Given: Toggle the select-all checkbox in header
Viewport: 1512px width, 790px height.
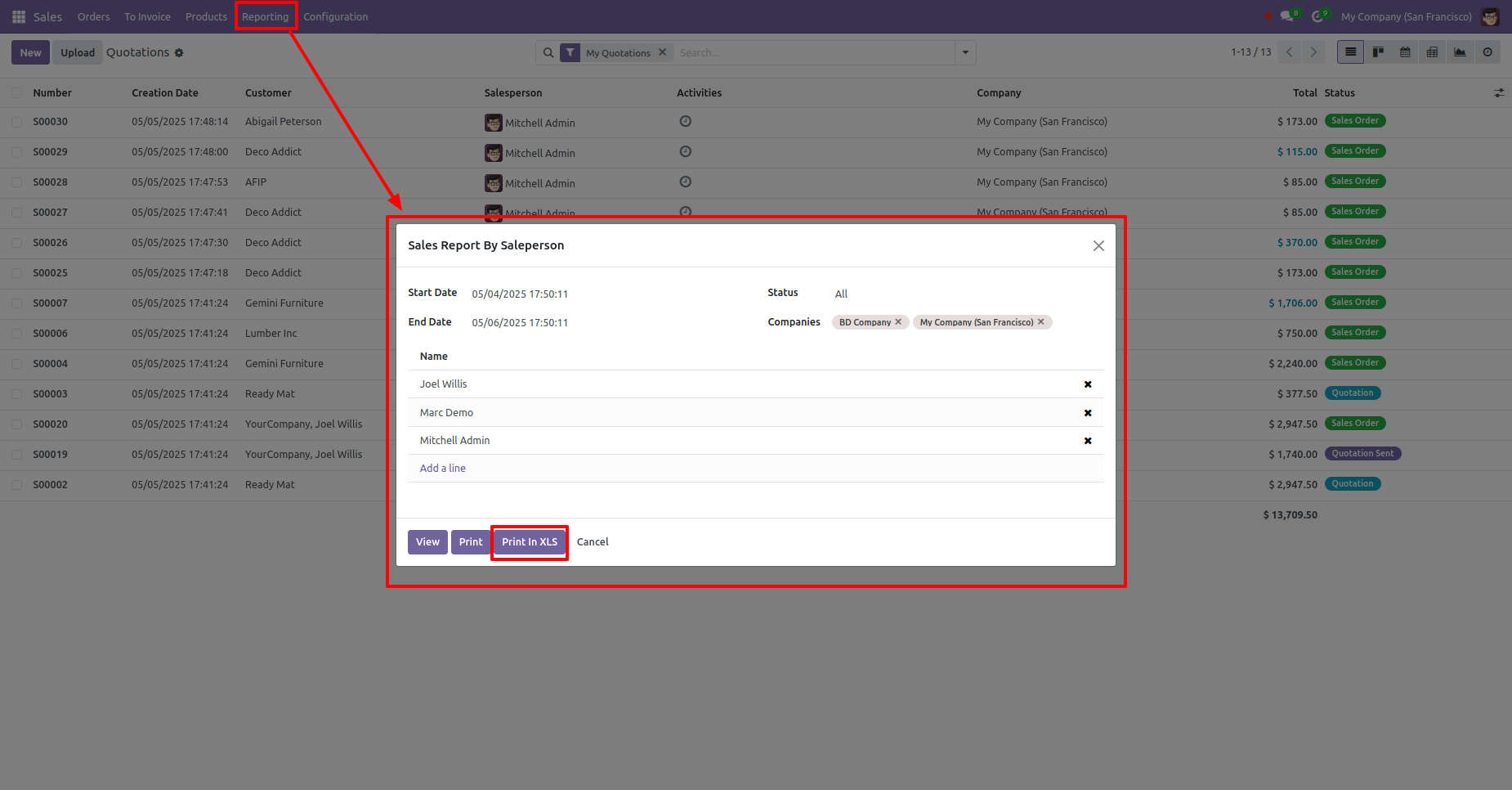Looking at the screenshot, I should pyautogui.click(x=17, y=93).
